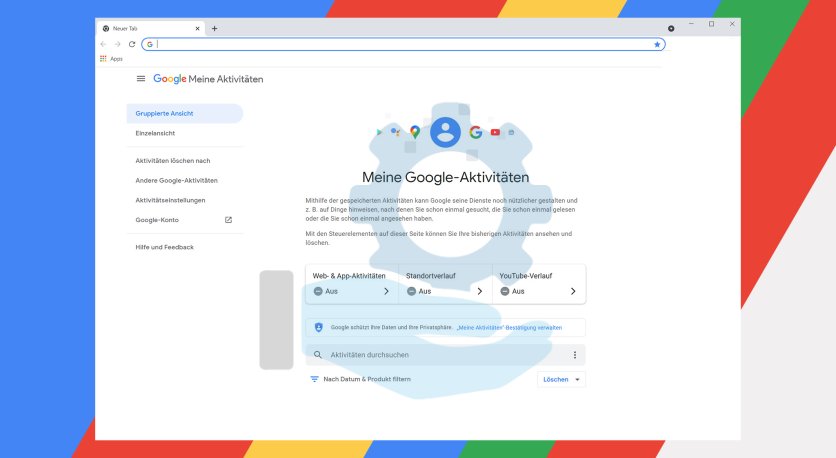The height and width of the screenshot is (458, 836).
Task: Click the Aus status of YouTube-Verlauf
Action: (x=512, y=291)
